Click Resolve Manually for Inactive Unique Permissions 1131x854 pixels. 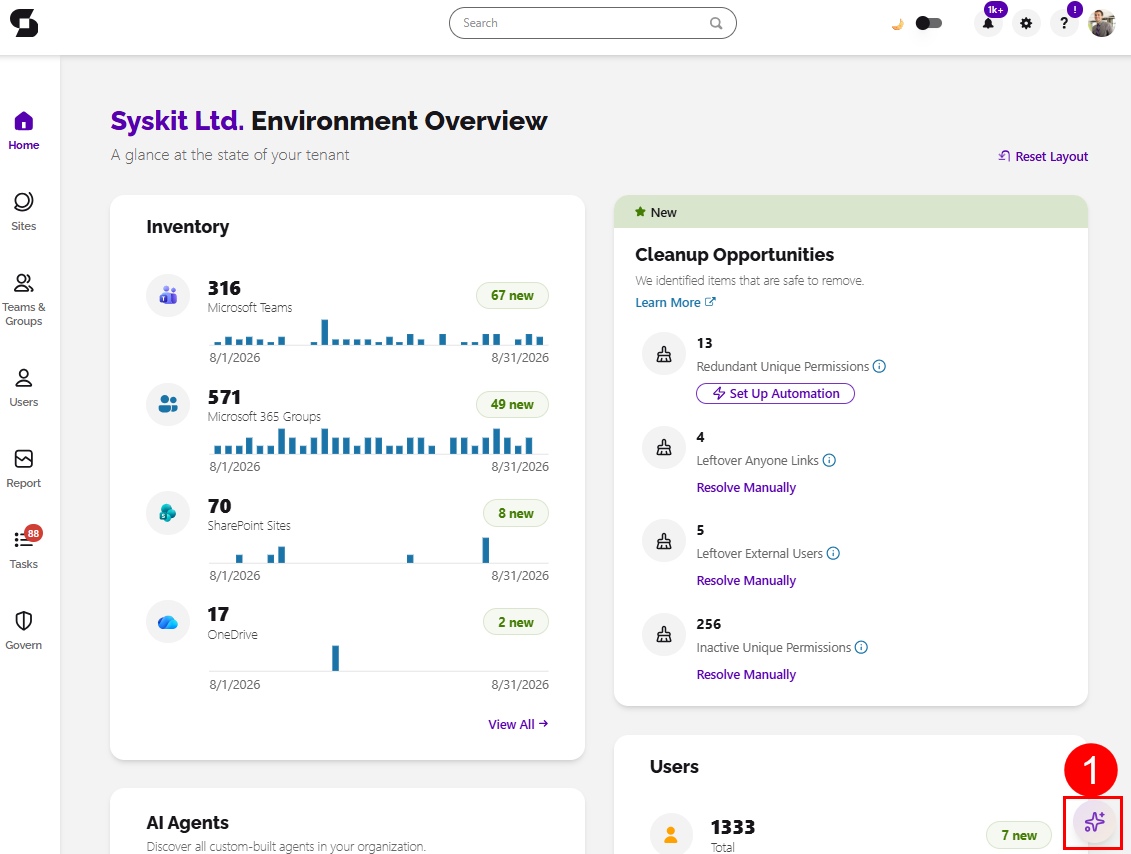[x=746, y=674]
